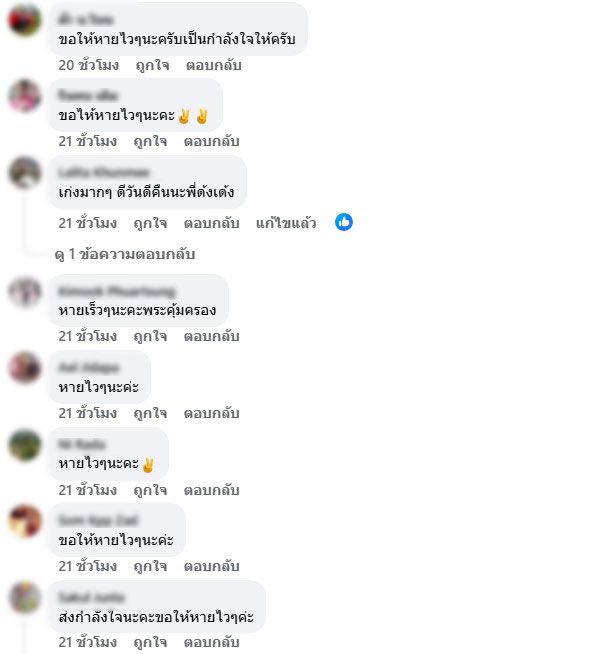Click 21 ชั่วโมง timestamp under ส่งกำลังใจ comment
Image resolution: width=602 pixels, height=654 pixels.
[88, 642]
